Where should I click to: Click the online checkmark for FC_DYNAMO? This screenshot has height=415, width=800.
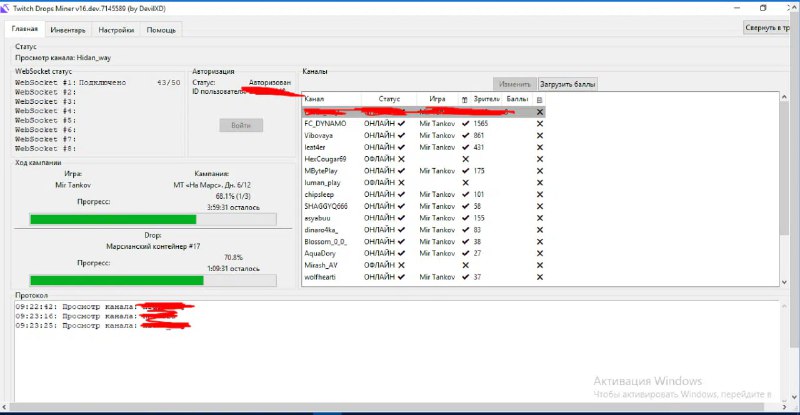[x=401, y=123]
